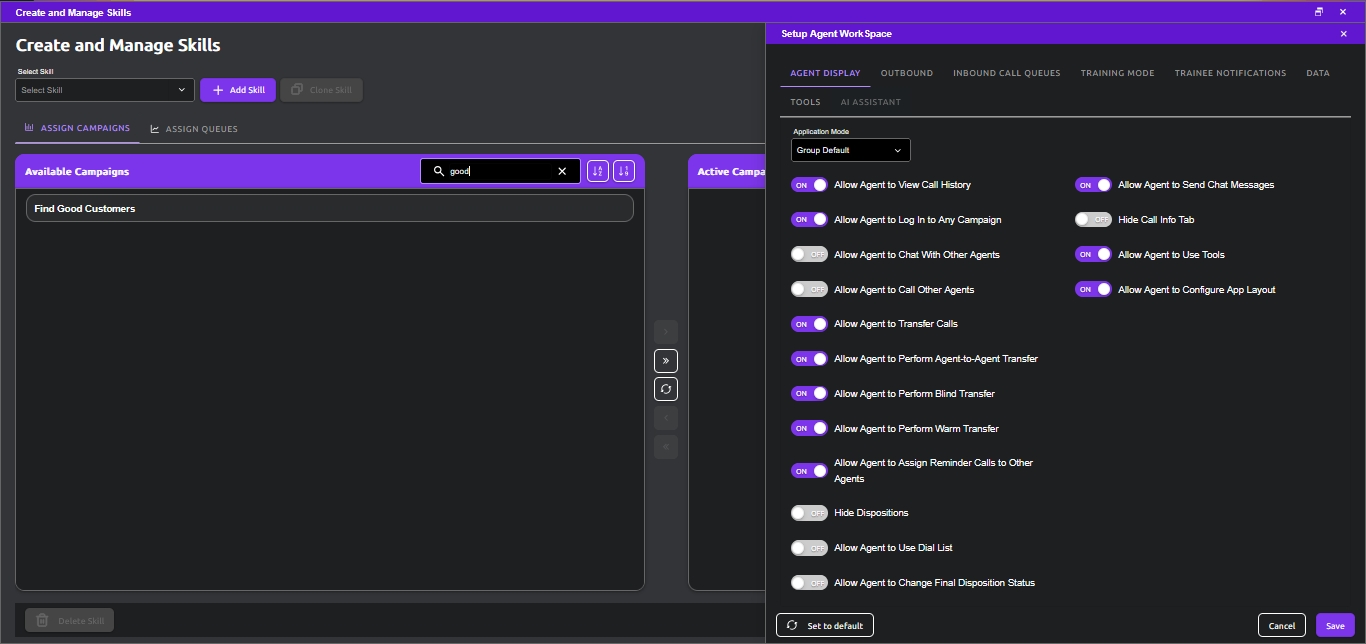Toggle Allow Agent to Perform Blind Transfer
This screenshot has width=1366, height=644.
coord(809,394)
